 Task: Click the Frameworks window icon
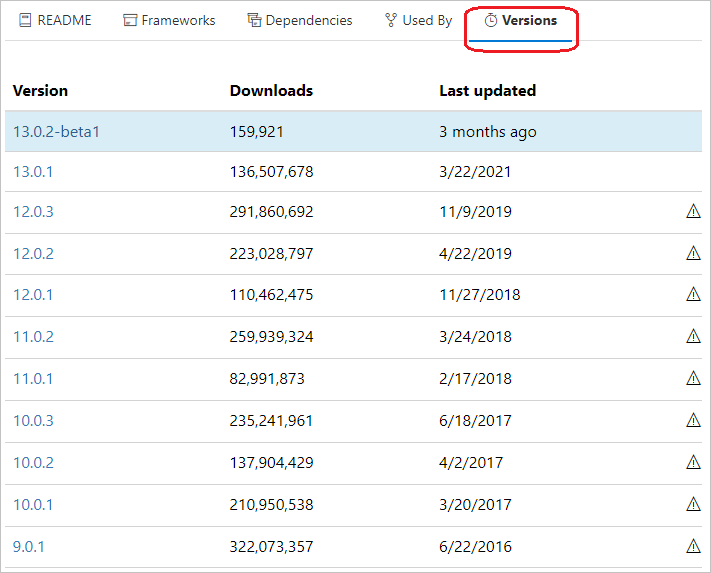[130, 20]
